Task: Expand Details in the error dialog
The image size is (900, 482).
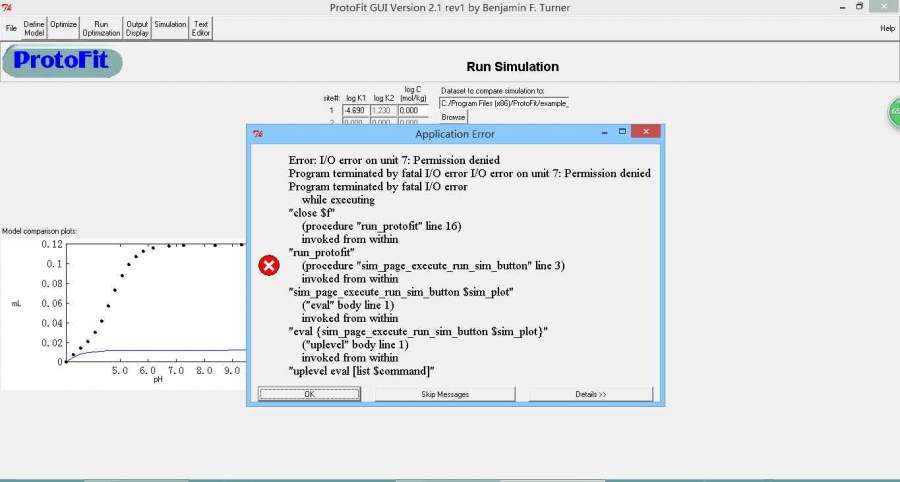Action: 591,394
